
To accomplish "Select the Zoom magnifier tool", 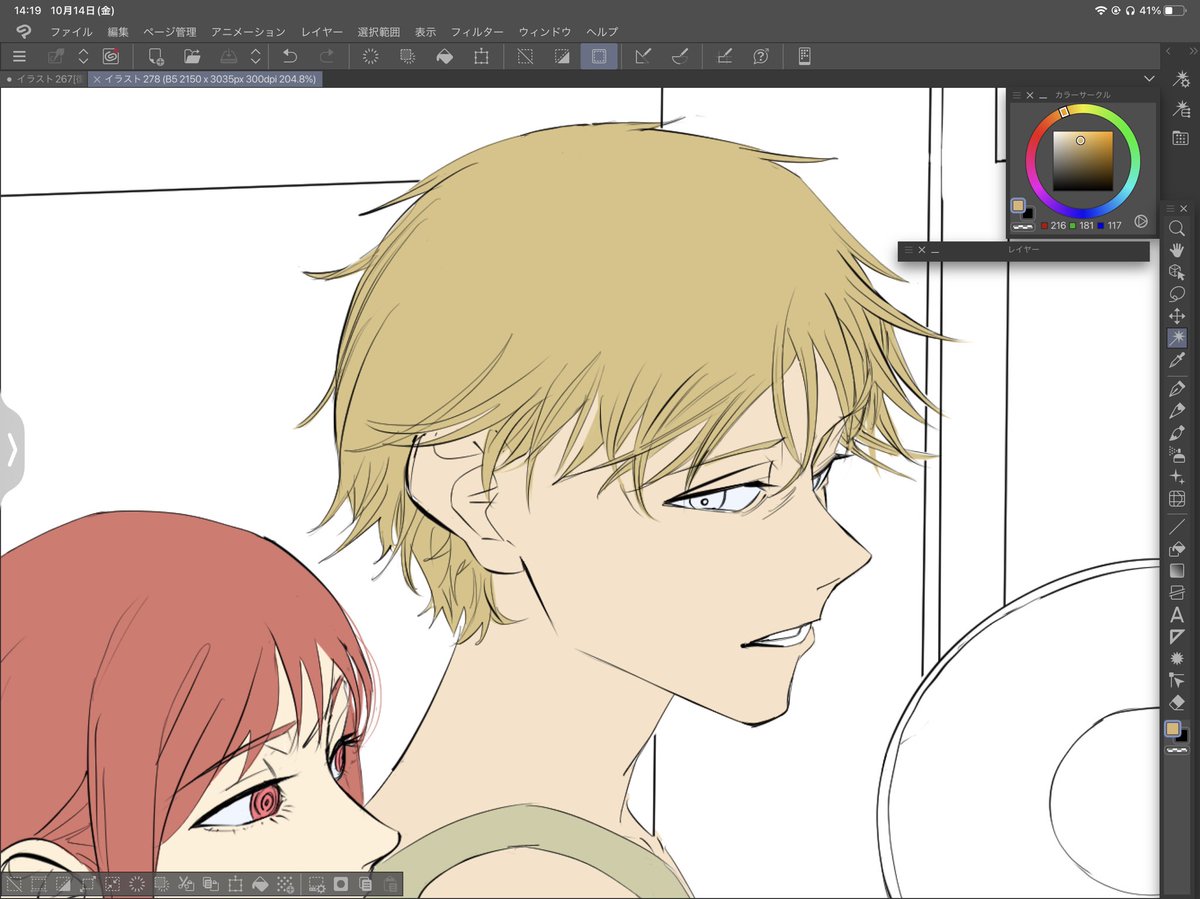I will (1177, 228).
